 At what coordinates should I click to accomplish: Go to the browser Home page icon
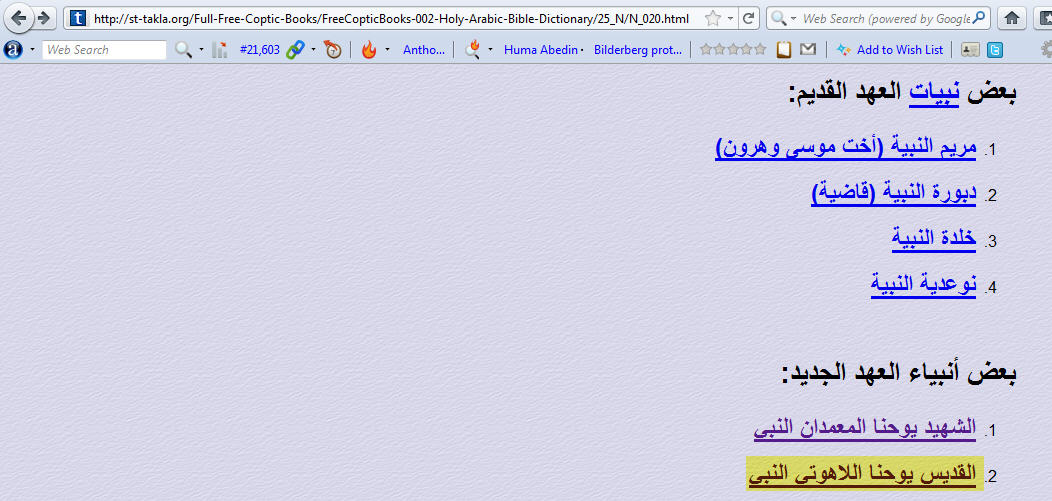(1012, 18)
